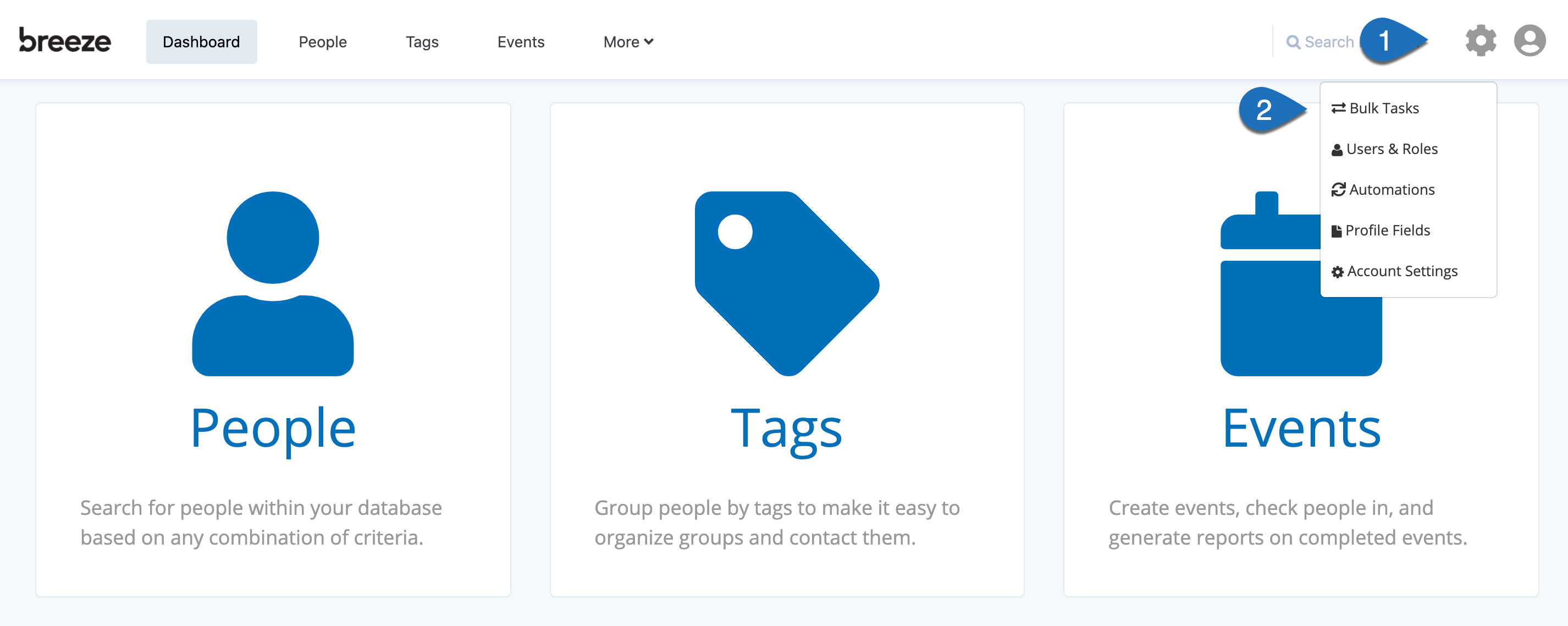The width and height of the screenshot is (1568, 626).
Task: Choose Automations in the dropdown
Action: [x=1391, y=190]
